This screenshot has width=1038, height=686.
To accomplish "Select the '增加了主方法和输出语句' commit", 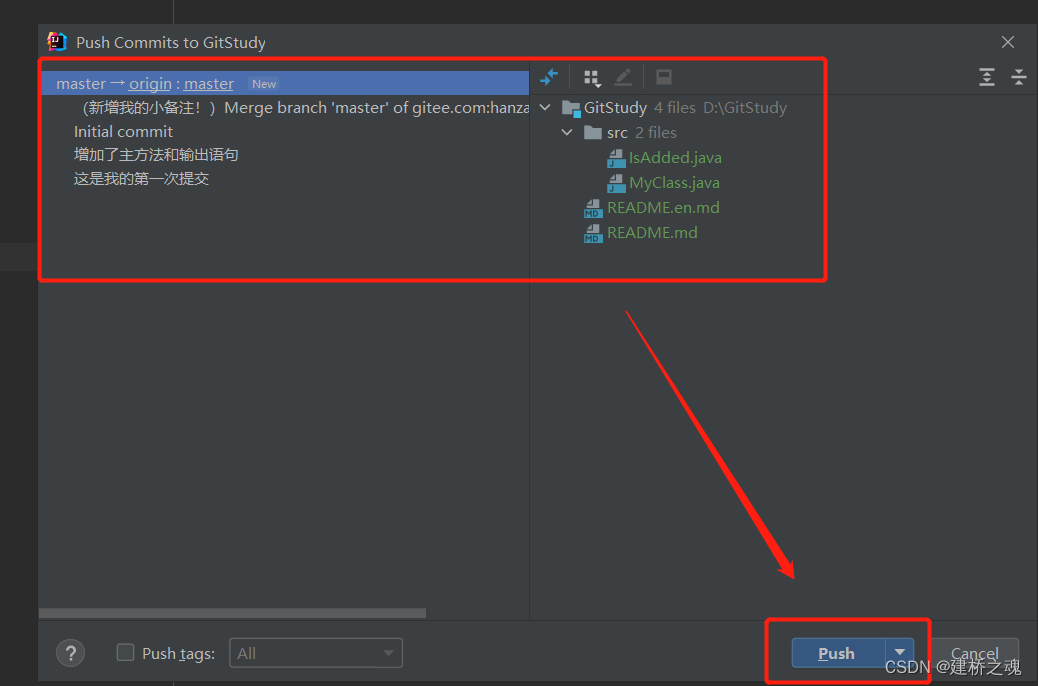I will 285,155.
